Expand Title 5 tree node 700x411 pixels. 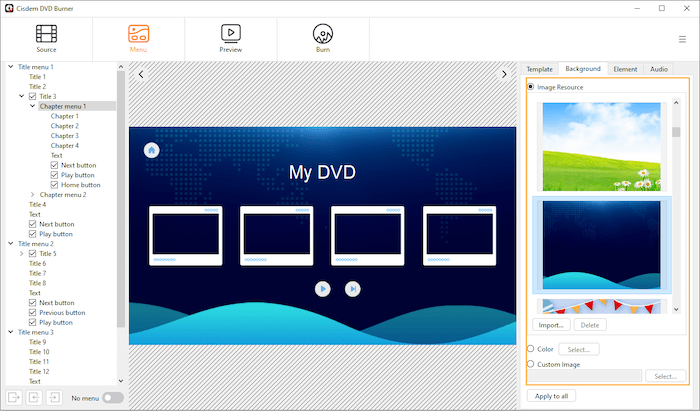click(21, 254)
